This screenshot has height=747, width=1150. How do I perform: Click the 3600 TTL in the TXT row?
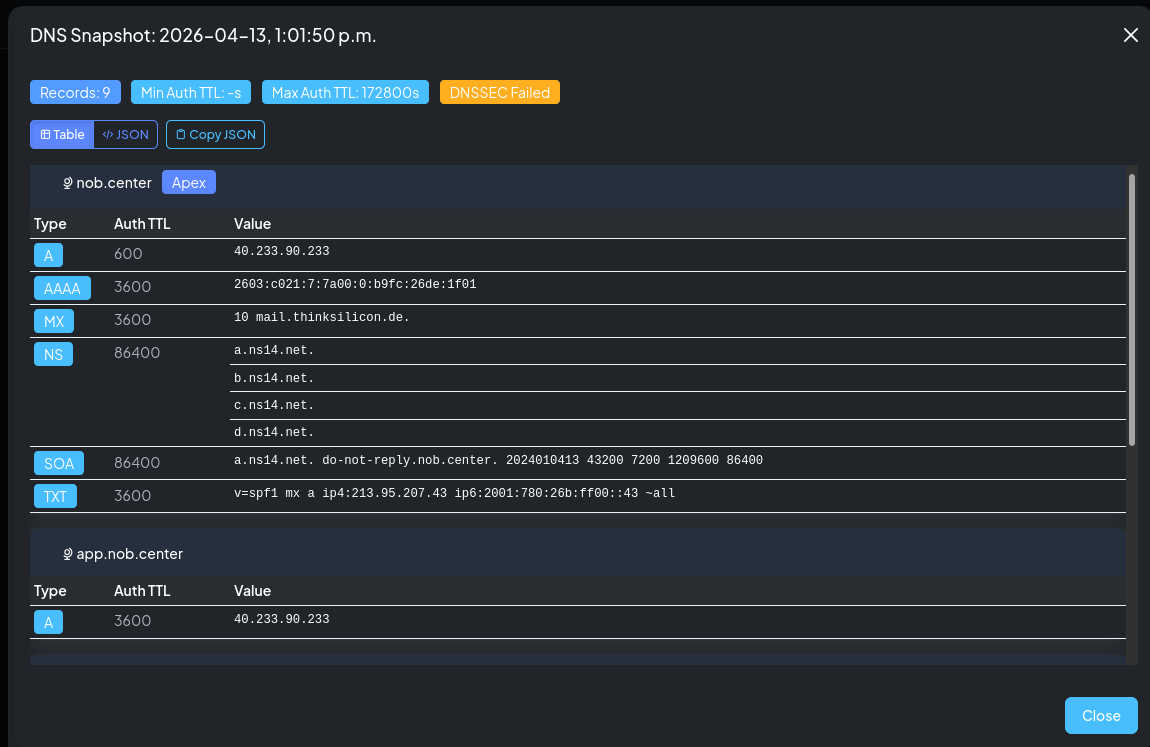[133, 496]
